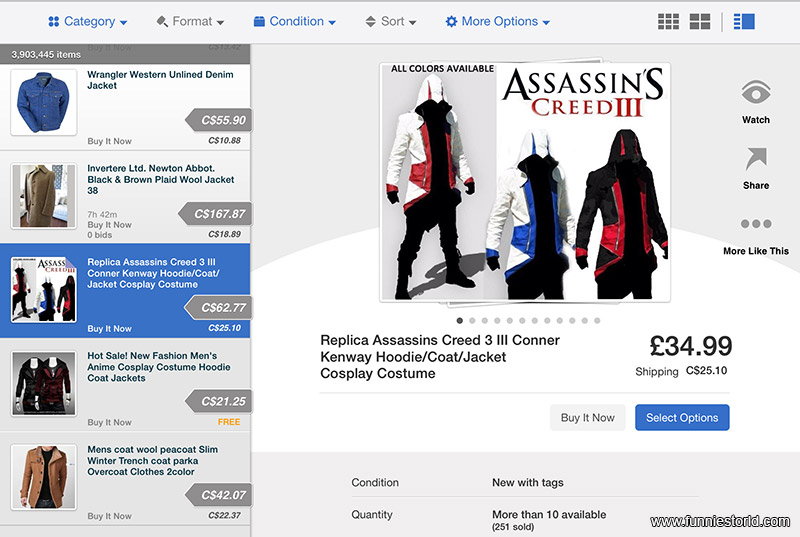This screenshot has width=800, height=537.
Task: Open the Category dropdown
Action: tap(87, 21)
